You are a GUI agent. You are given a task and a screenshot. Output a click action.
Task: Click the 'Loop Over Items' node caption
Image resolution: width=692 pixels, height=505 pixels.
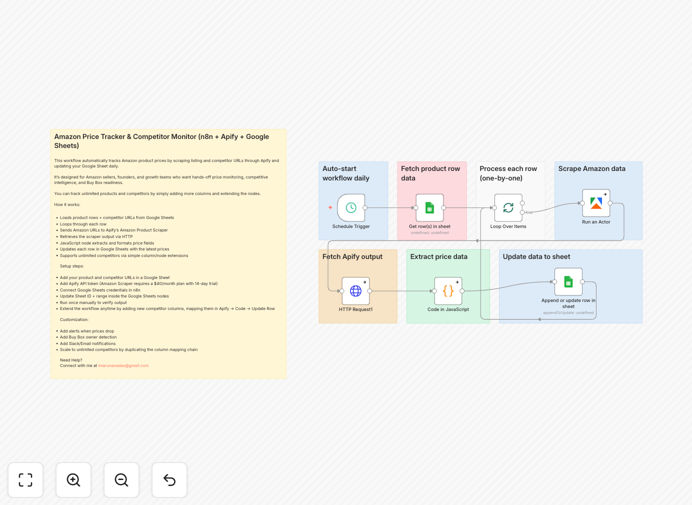tap(508, 226)
